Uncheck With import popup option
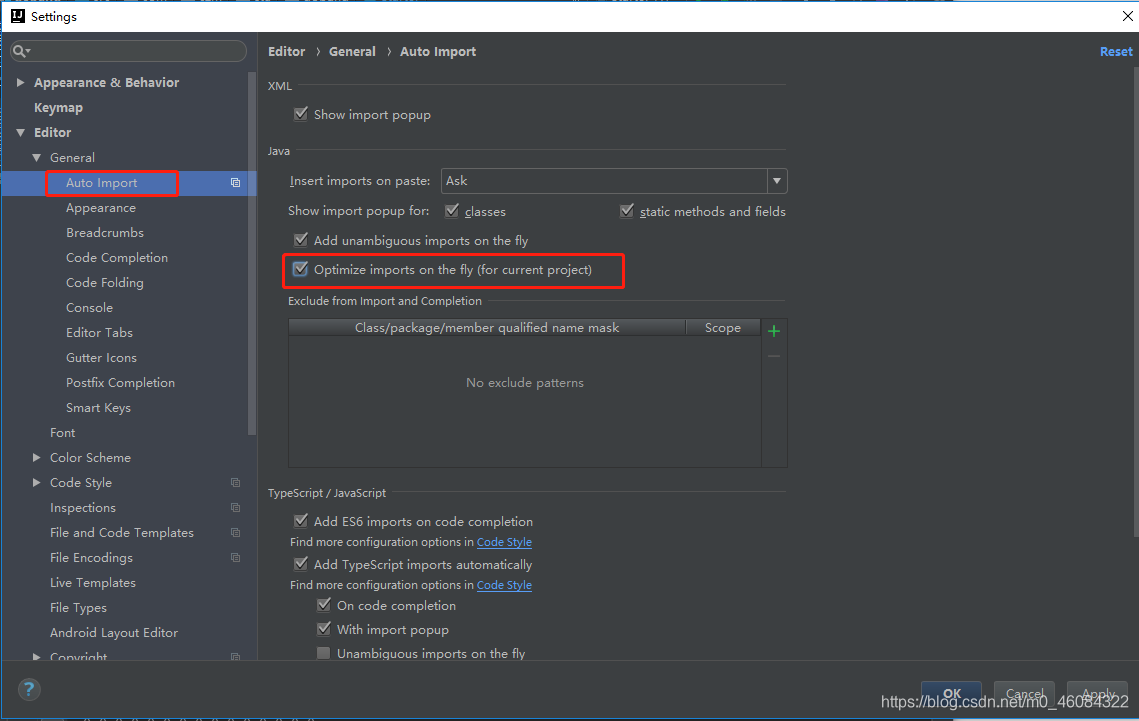This screenshot has width=1139, height=721. click(324, 629)
